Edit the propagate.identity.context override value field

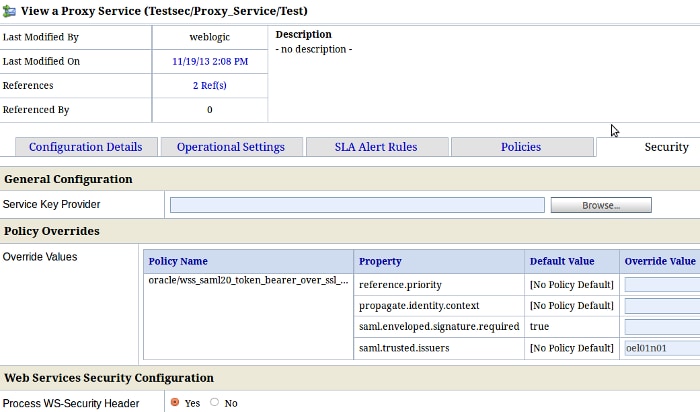pos(662,305)
